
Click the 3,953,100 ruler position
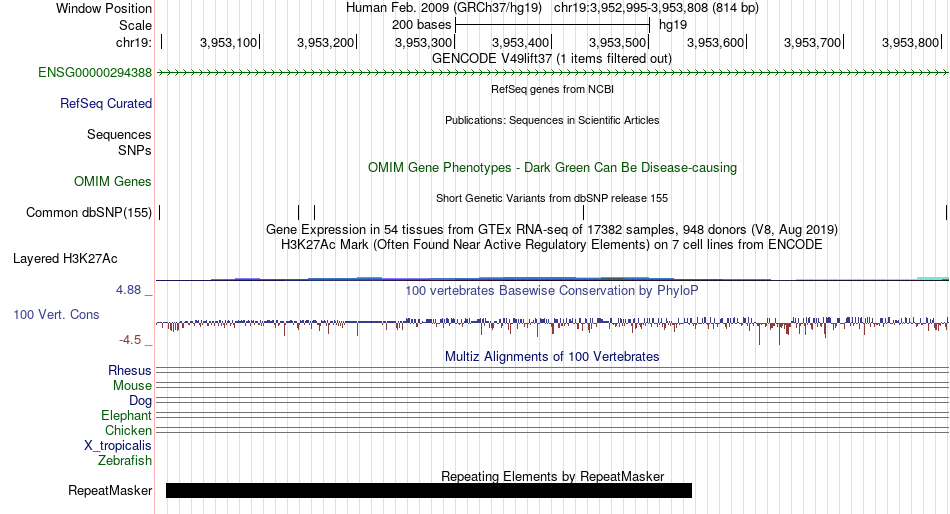click(x=228, y=42)
